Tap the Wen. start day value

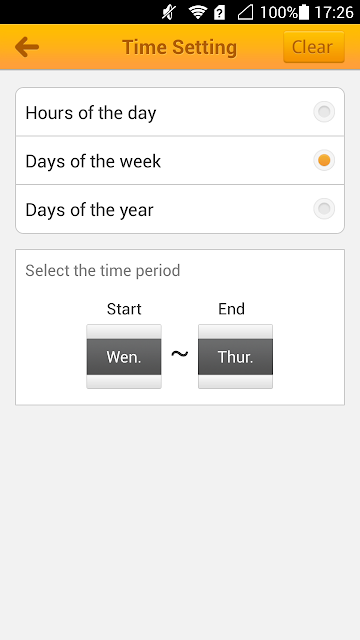[x=124, y=357]
